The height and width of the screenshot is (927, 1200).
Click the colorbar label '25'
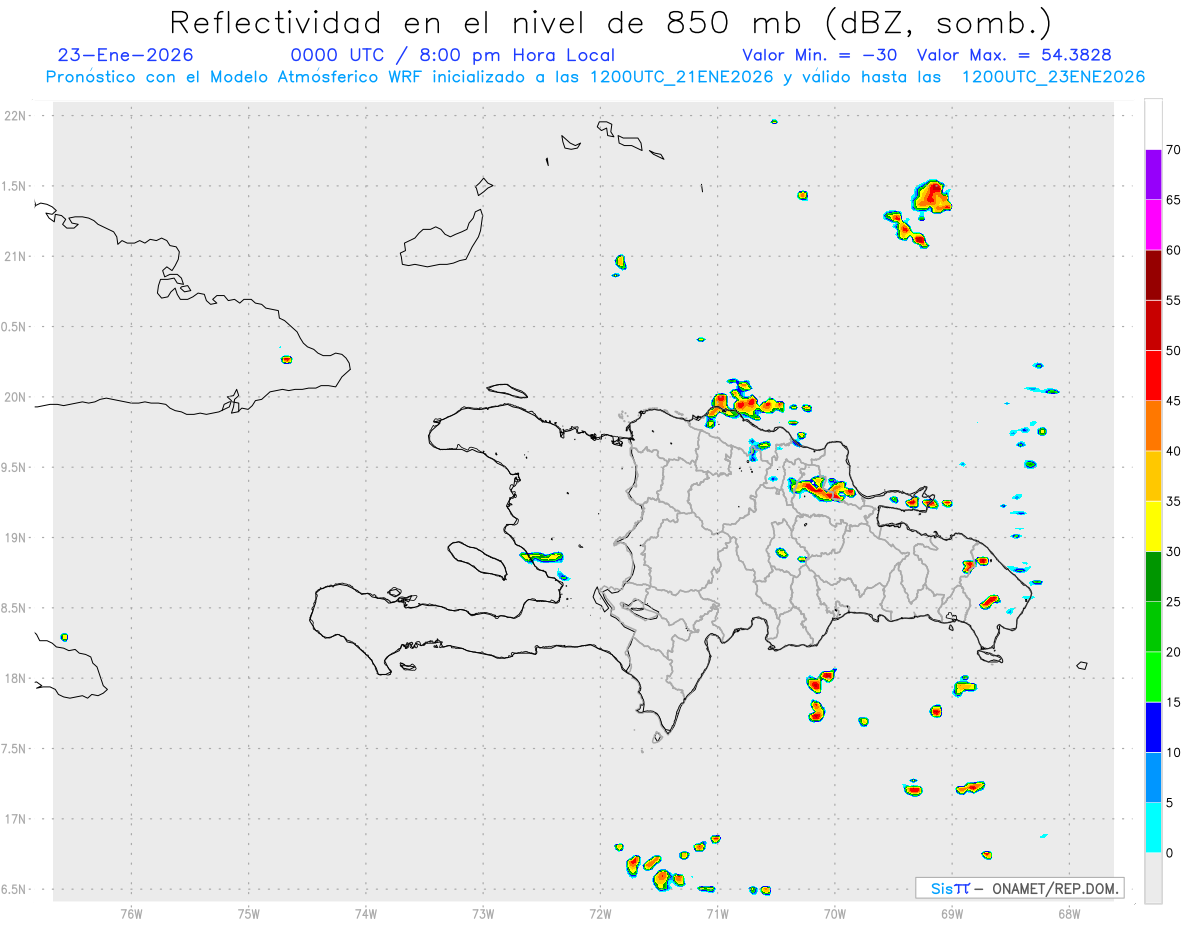[1173, 602]
